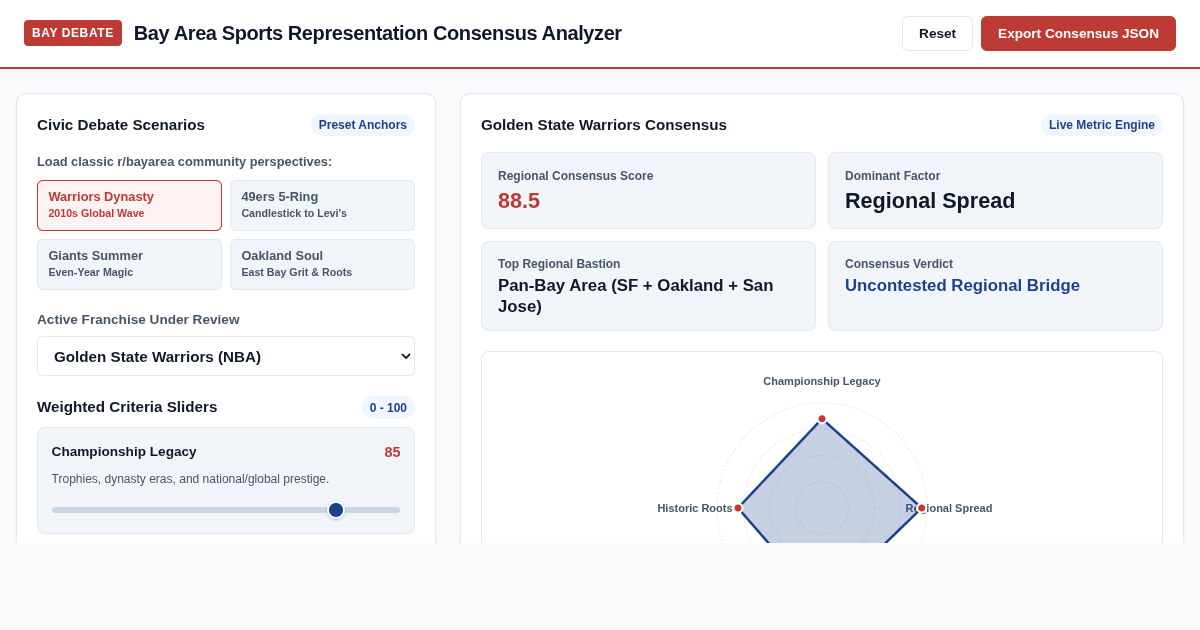Select the Consensus Verdict card
This screenshot has height=630, width=1200.
tap(995, 286)
